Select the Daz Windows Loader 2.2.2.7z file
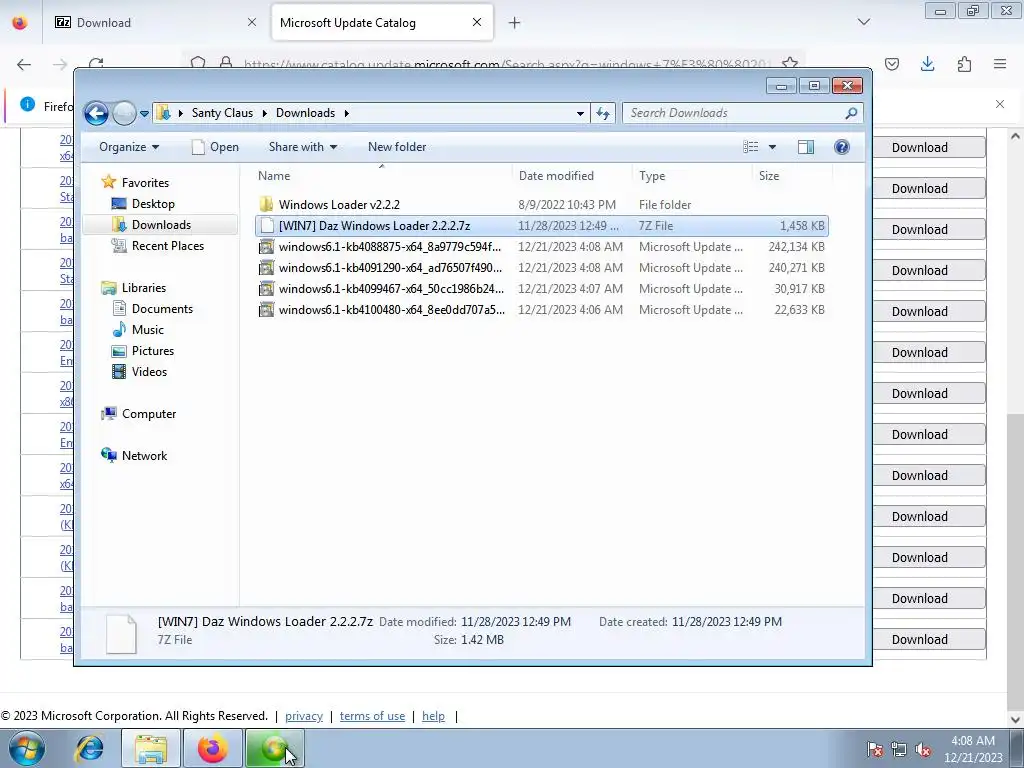 (542, 225)
